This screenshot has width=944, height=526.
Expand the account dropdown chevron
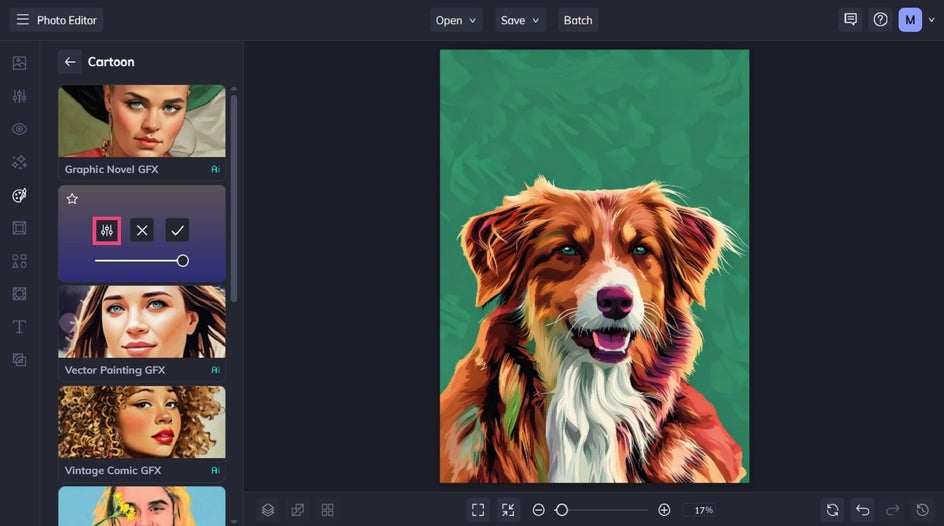931,20
